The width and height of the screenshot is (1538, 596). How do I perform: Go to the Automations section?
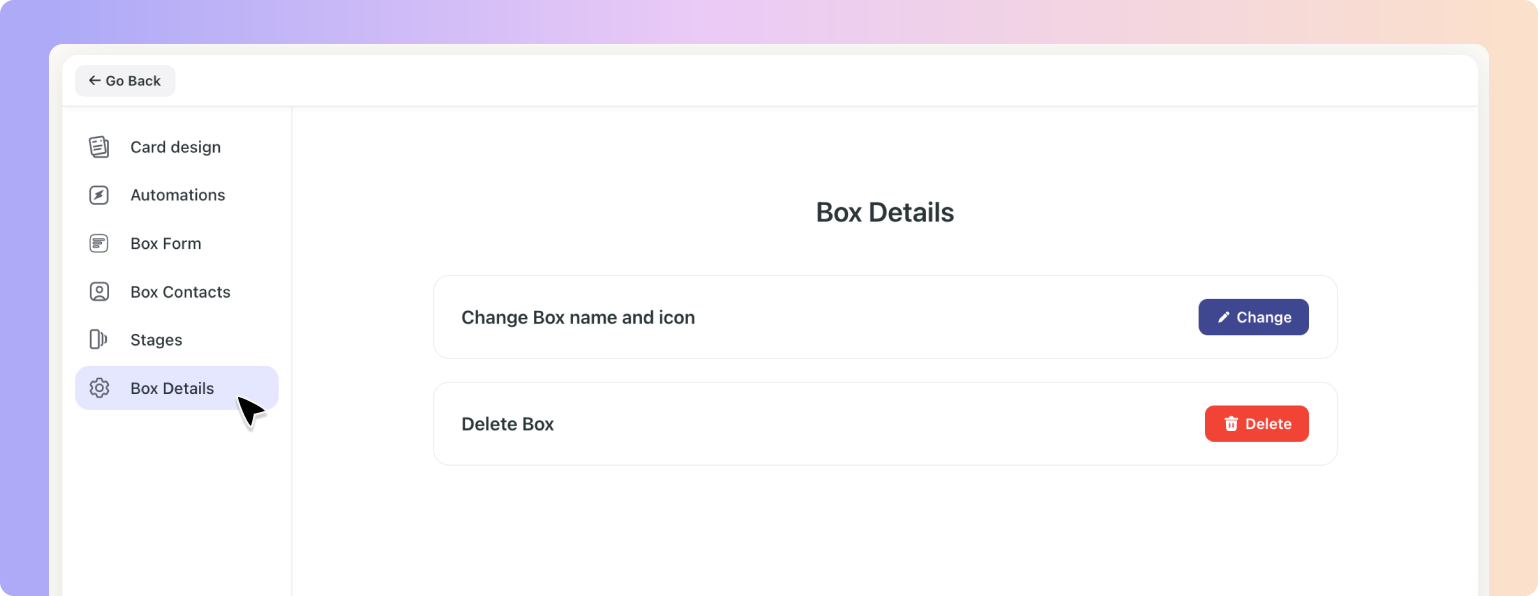point(177,195)
